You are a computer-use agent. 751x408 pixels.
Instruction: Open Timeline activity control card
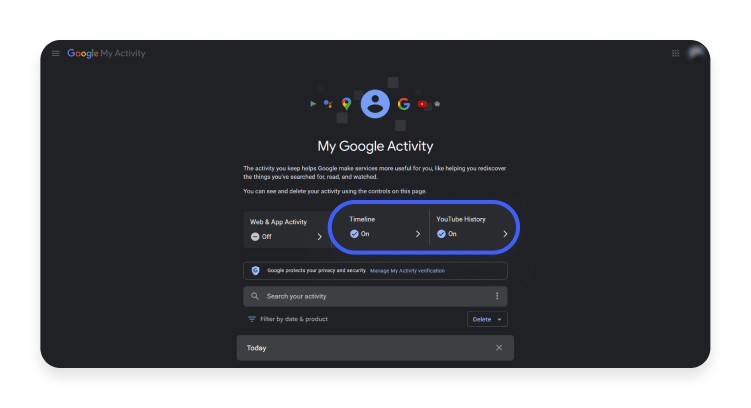pyautogui.click(x=385, y=227)
